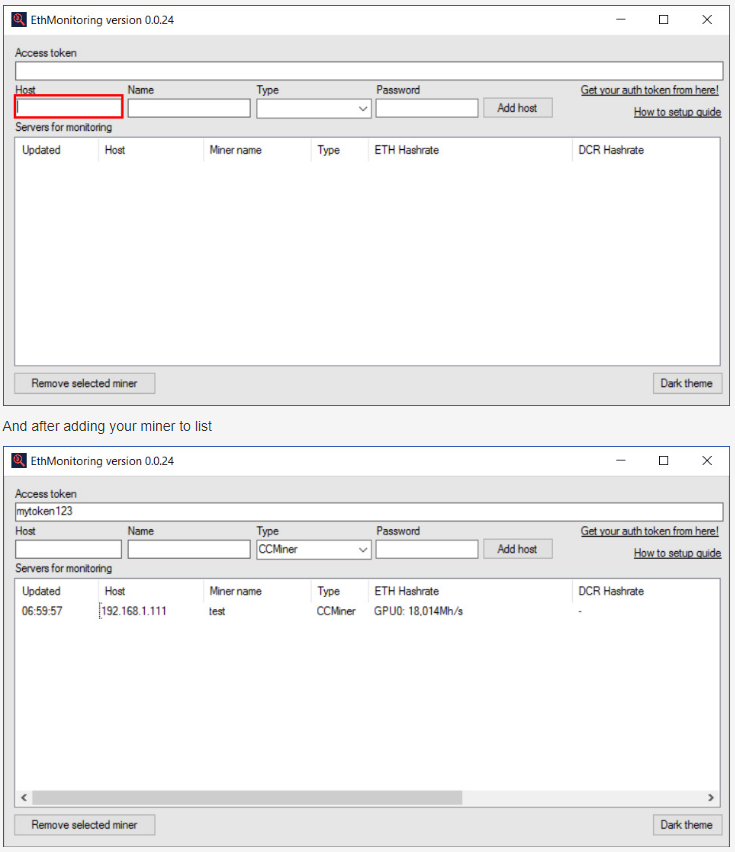Click the ETH Hashrate column header in upper window
This screenshot has width=735, height=852.
[x=407, y=150]
